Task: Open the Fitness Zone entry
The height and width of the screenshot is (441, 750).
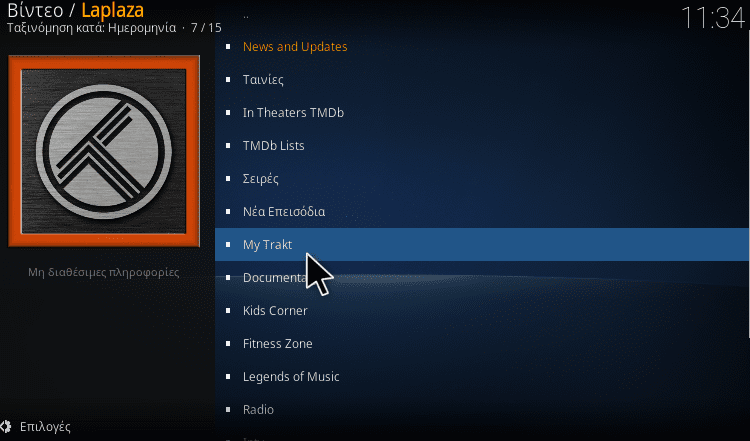Action: [x=482, y=343]
